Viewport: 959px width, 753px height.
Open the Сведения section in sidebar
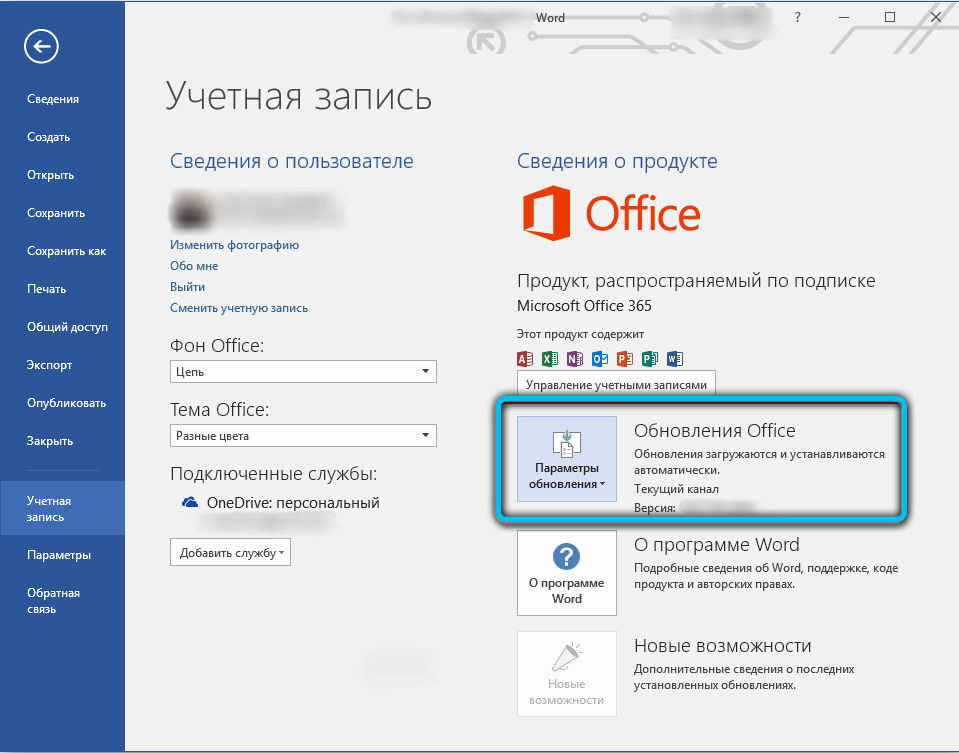coord(53,99)
